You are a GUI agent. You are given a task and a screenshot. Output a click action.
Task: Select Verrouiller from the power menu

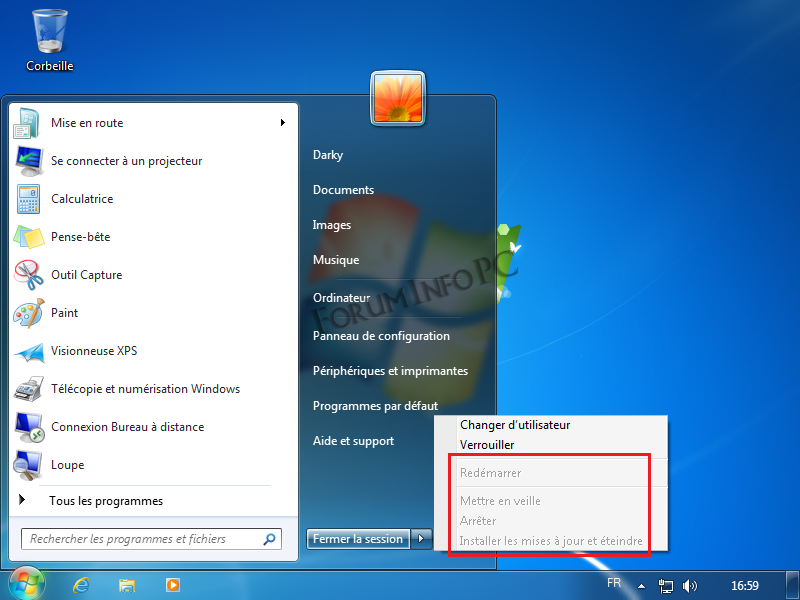[x=551, y=445]
